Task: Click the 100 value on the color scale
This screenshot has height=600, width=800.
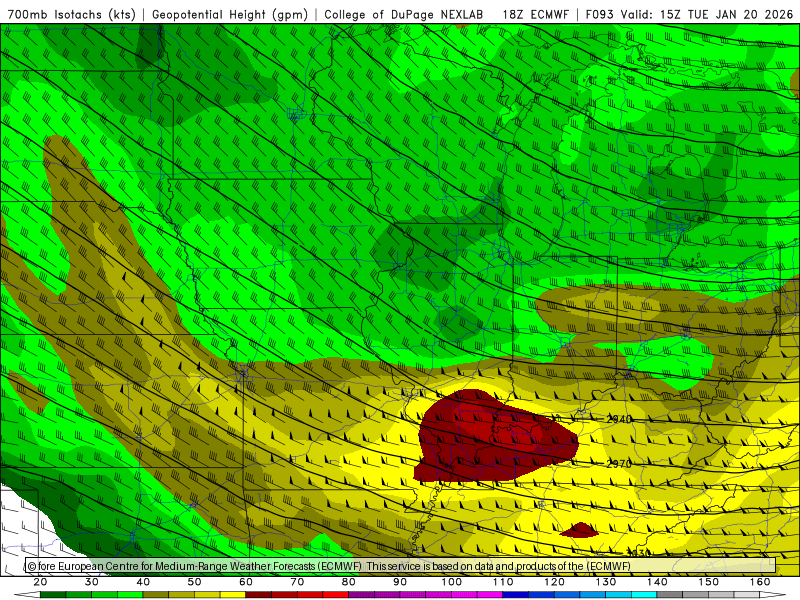Action: pos(452,582)
